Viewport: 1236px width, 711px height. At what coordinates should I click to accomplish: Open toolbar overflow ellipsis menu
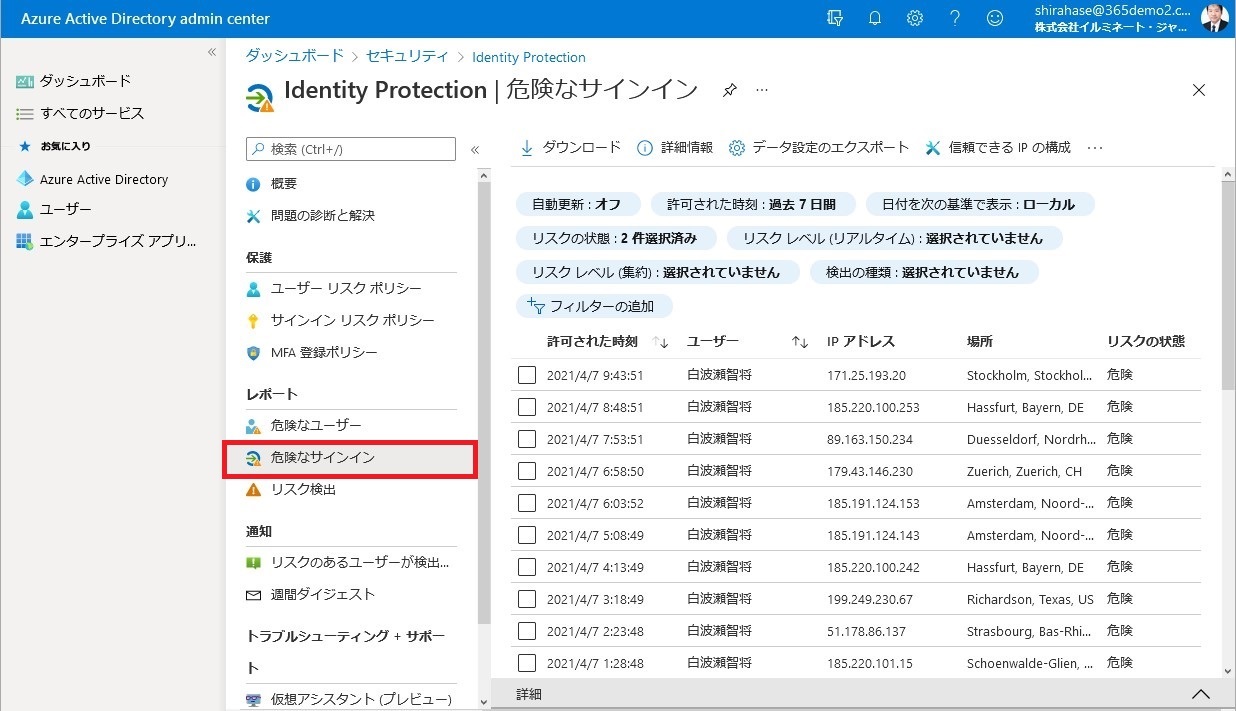1095,148
